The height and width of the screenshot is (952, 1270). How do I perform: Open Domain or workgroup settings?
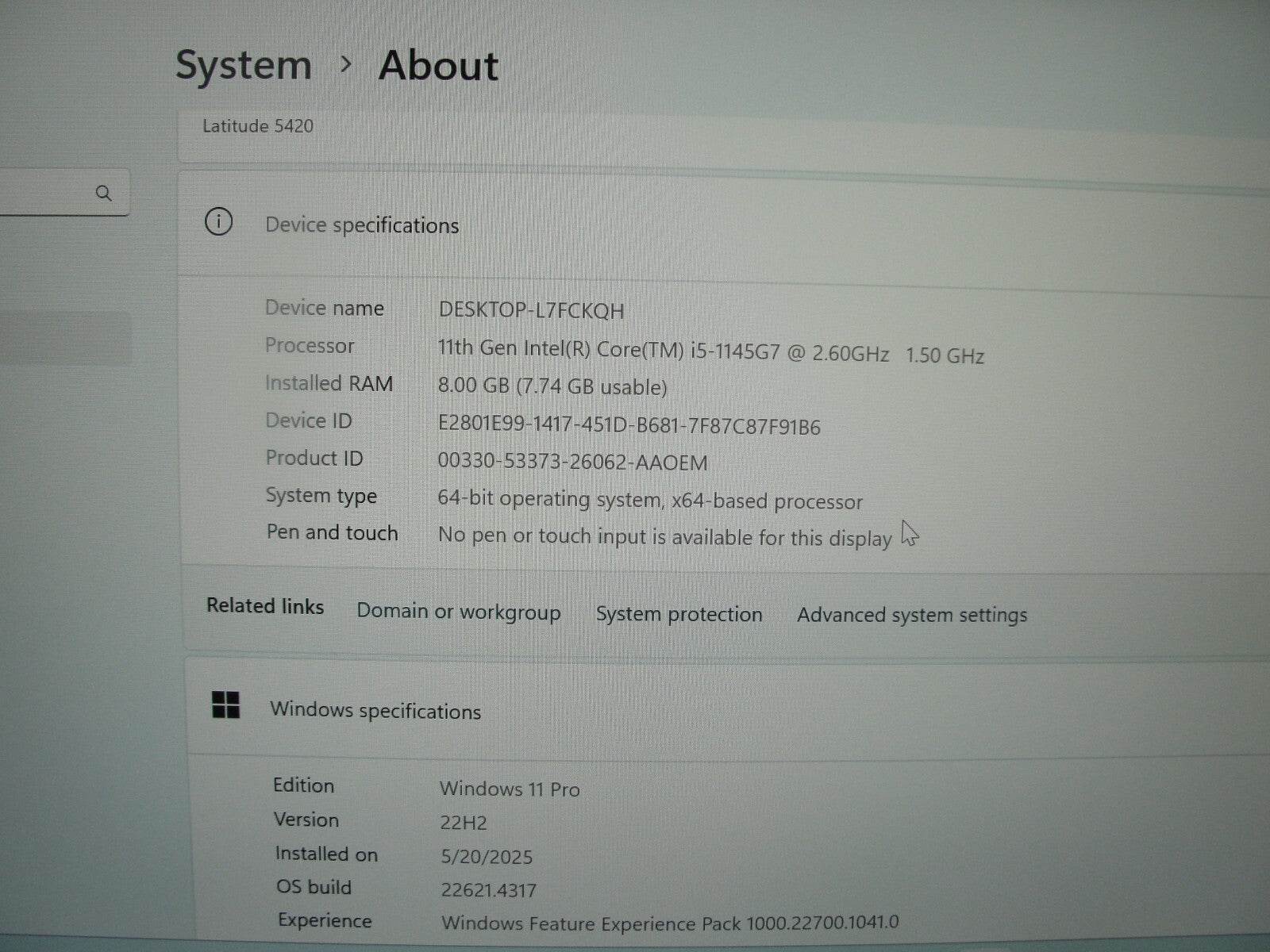pos(459,612)
